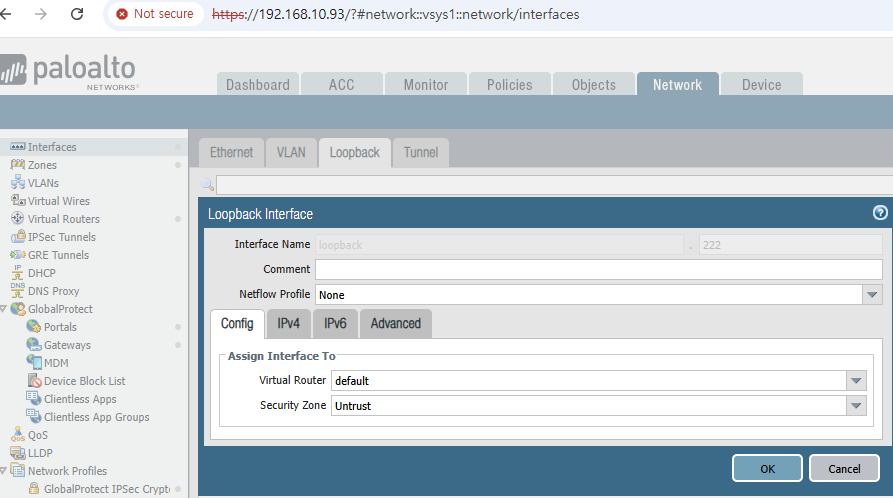The width and height of the screenshot is (893, 498).
Task: Click the IPSec Tunnels icon
Action: [18, 236]
